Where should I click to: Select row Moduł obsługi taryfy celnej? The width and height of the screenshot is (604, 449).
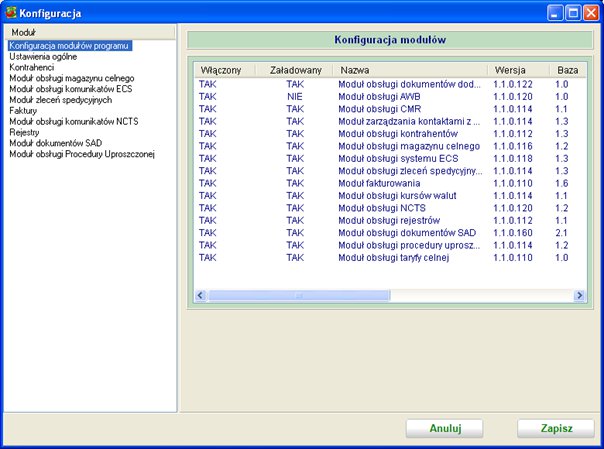click(x=390, y=258)
